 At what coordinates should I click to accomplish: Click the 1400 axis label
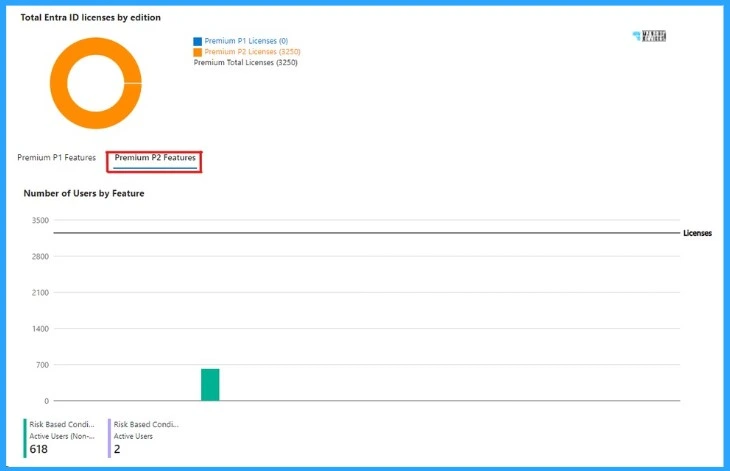click(40, 329)
